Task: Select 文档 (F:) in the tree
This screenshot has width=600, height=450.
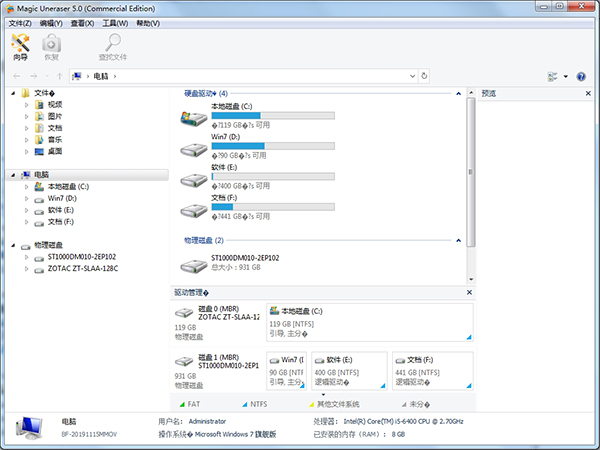Action: point(60,222)
